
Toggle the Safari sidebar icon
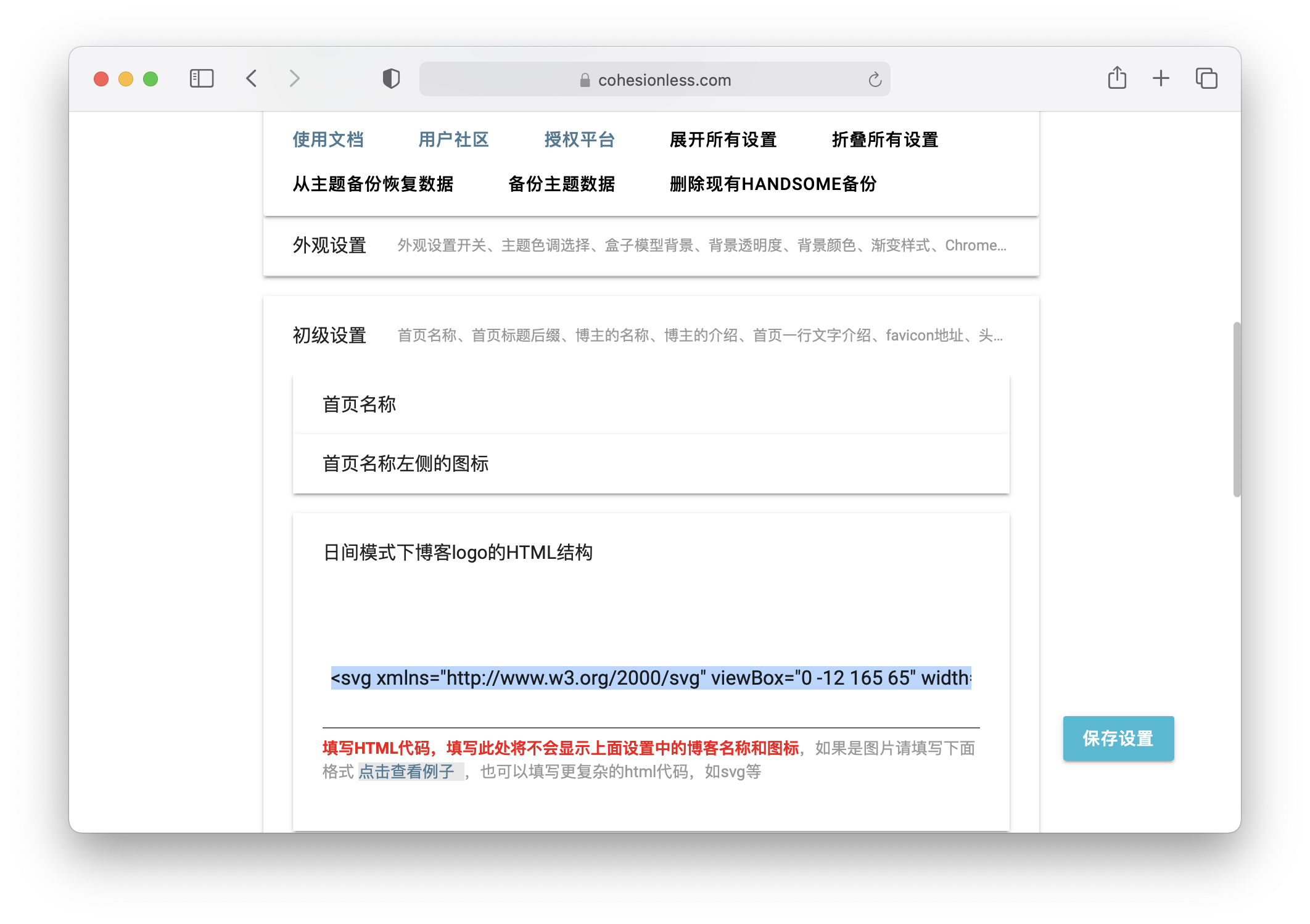202,79
